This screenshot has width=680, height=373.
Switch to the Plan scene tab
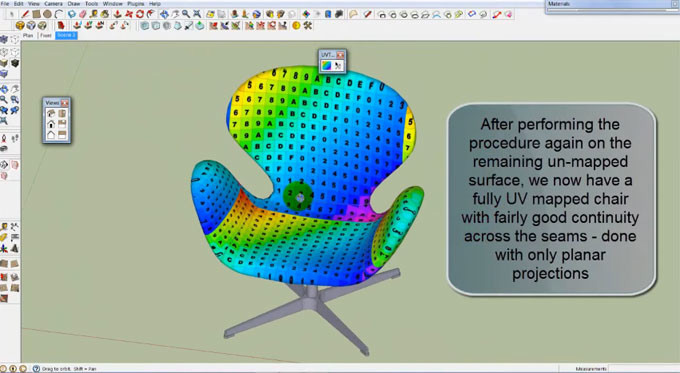(x=28, y=35)
